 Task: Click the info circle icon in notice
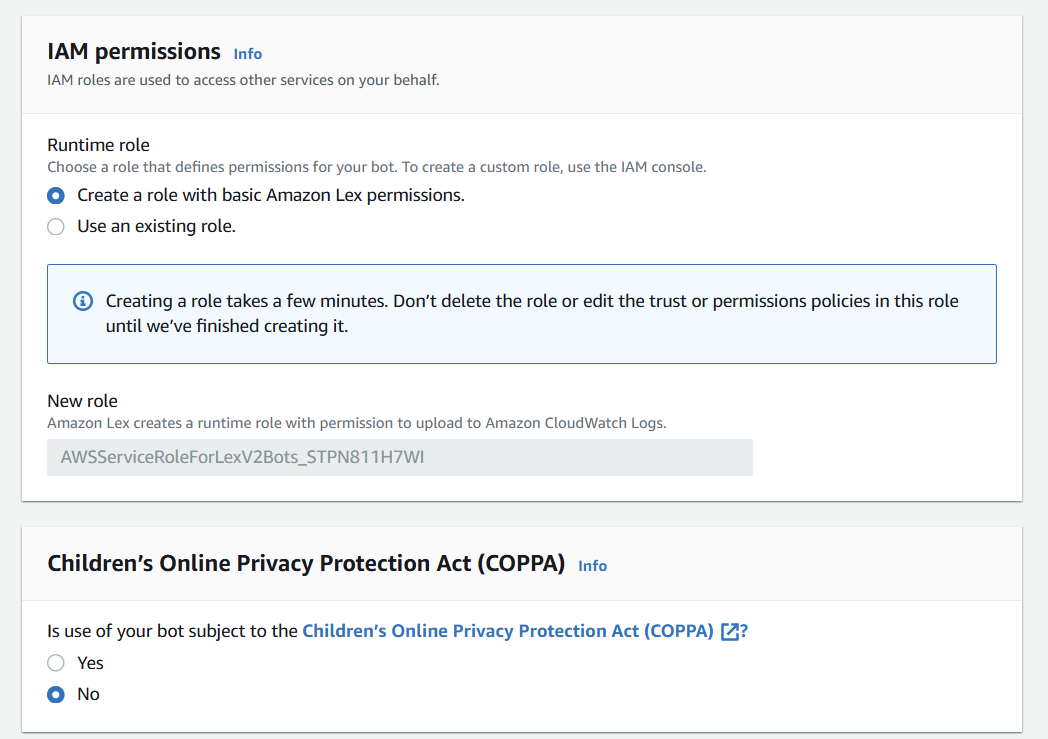point(83,301)
